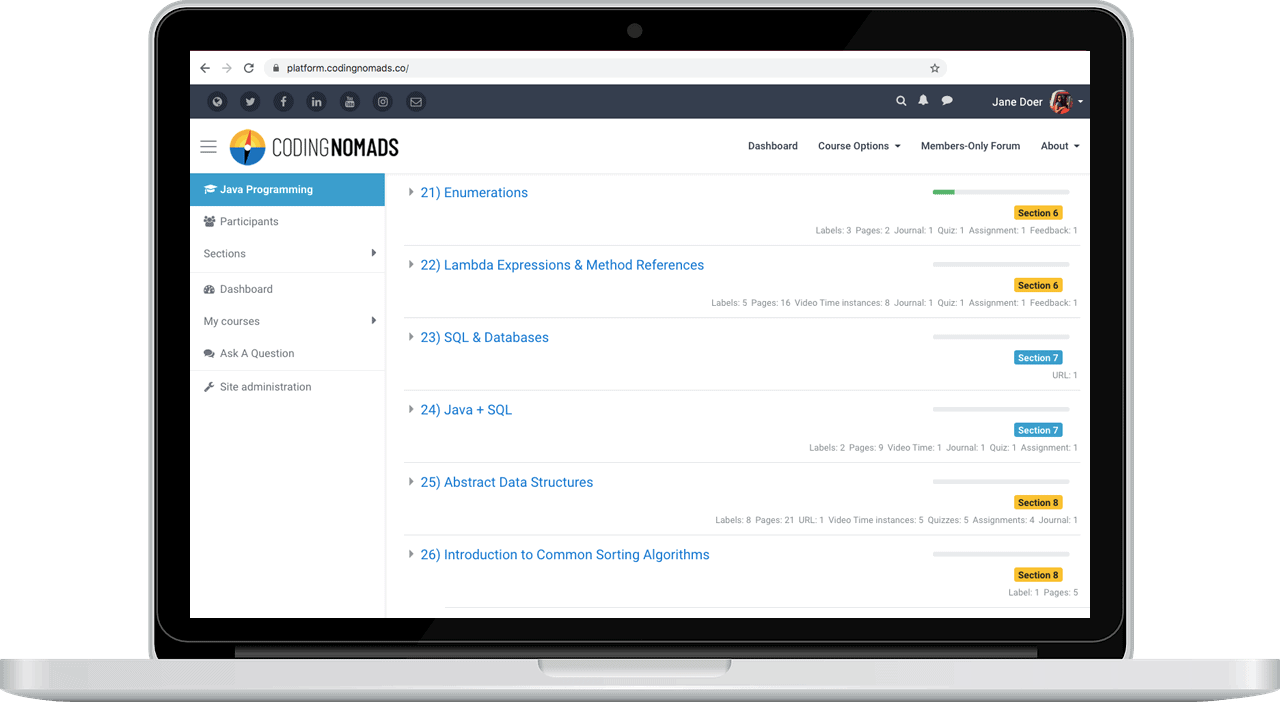
Task: Open Participants in the sidebar
Action: click(x=287, y=222)
